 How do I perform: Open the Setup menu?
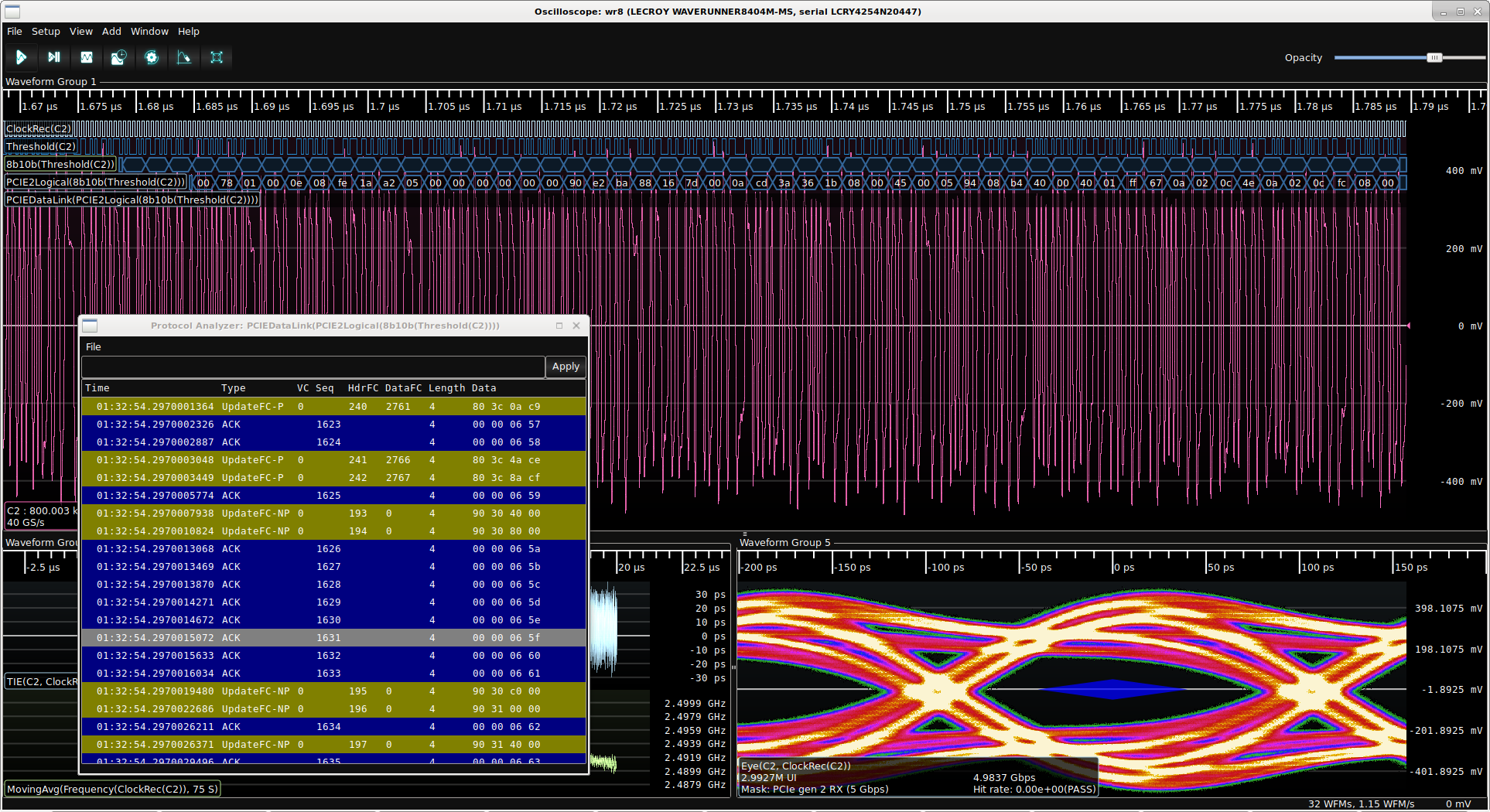tap(46, 32)
